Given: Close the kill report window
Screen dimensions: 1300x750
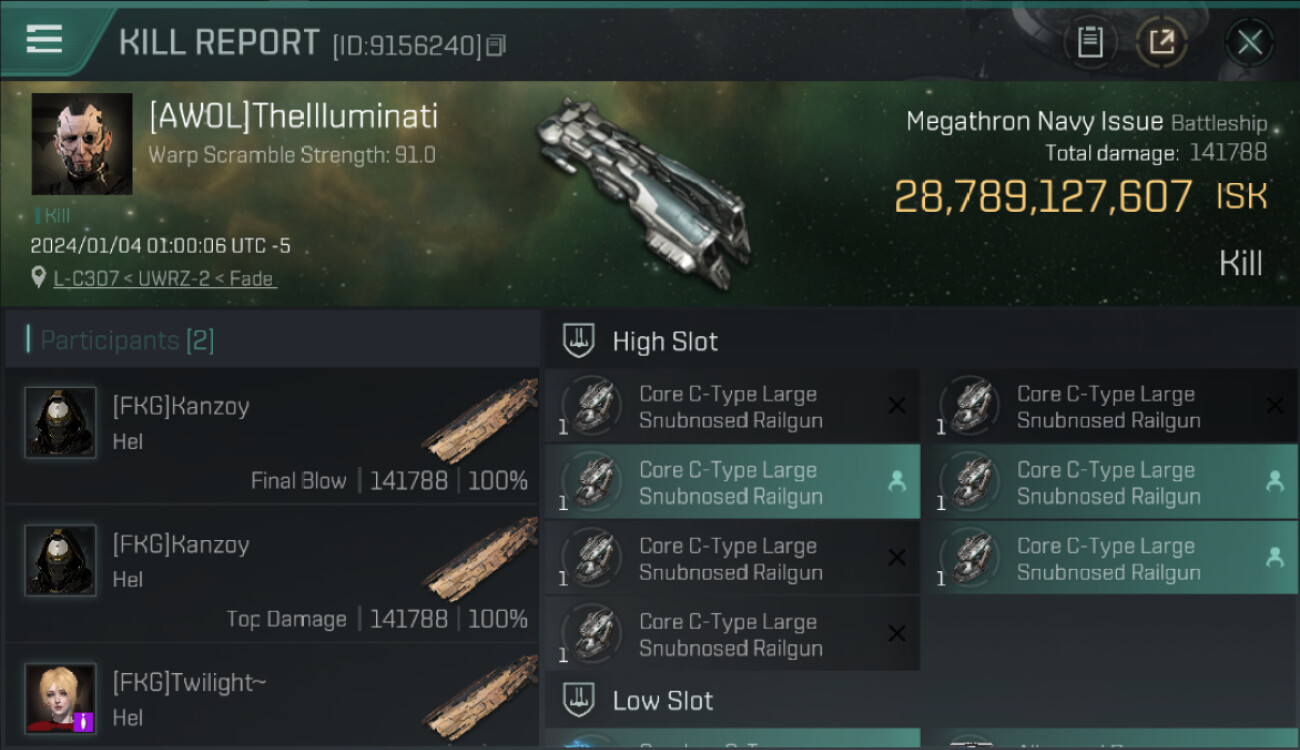Looking at the screenshot, I should (x=1249, y=42).
